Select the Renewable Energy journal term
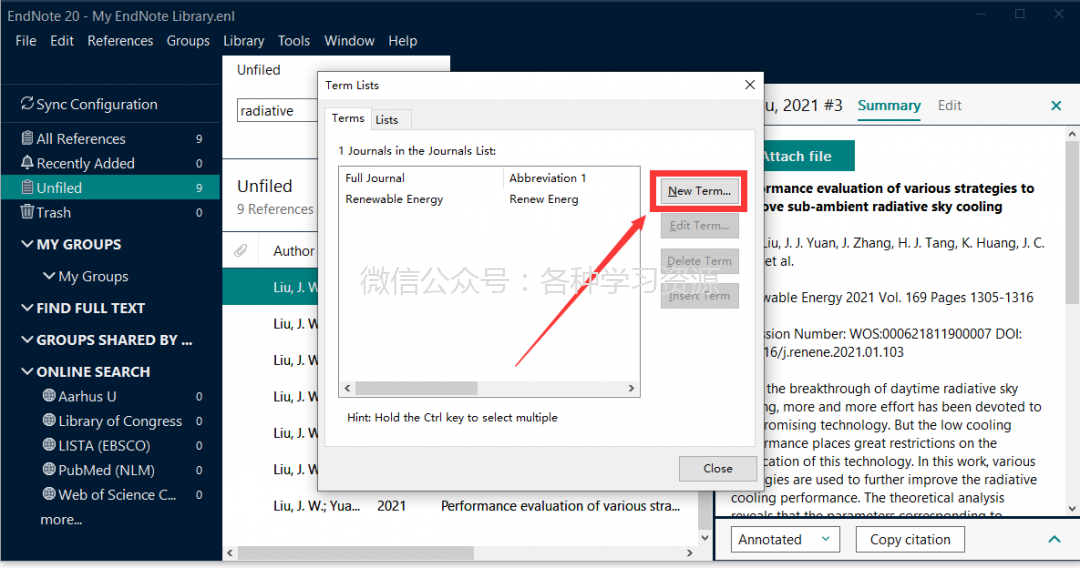1080x568 pixels. tap(394, 199)
